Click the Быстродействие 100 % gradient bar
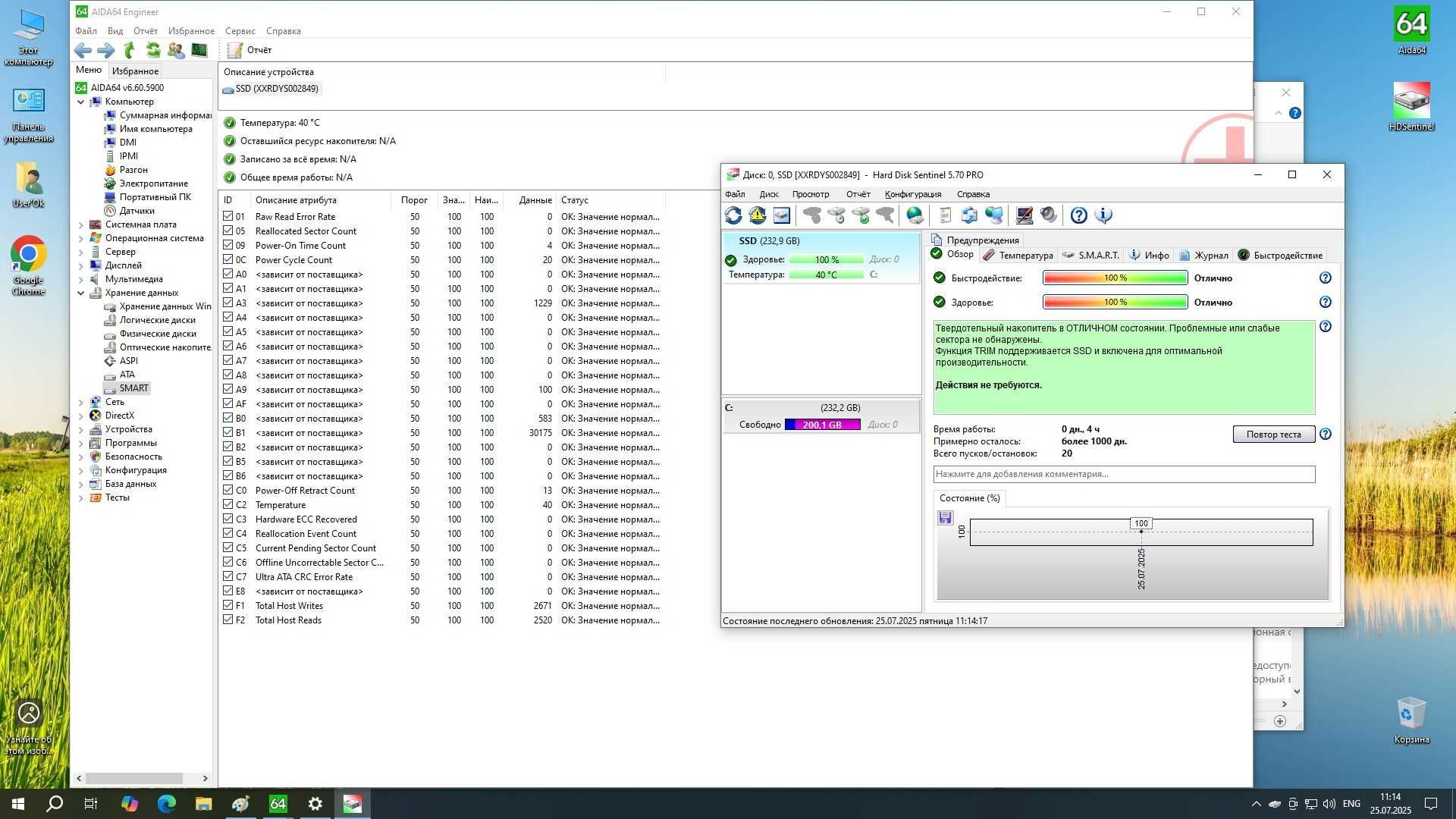Viewport: 1456px width, 819px height. point(1115,278)
